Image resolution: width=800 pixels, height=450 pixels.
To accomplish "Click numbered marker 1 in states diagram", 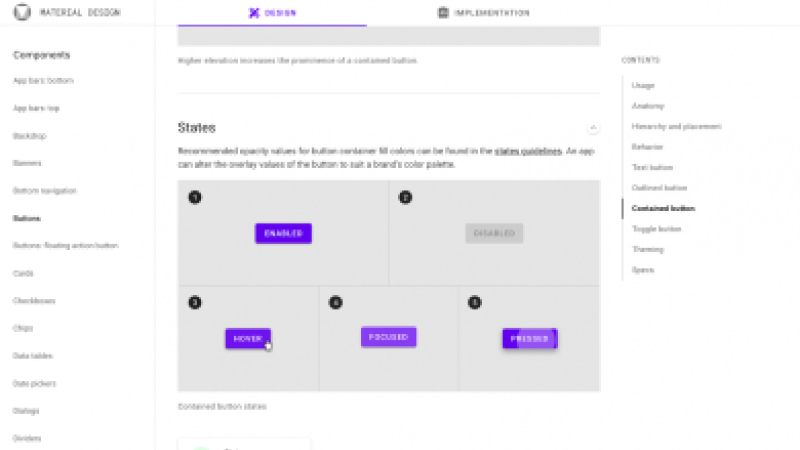I will pyautogui.click(x=195, y=197).
